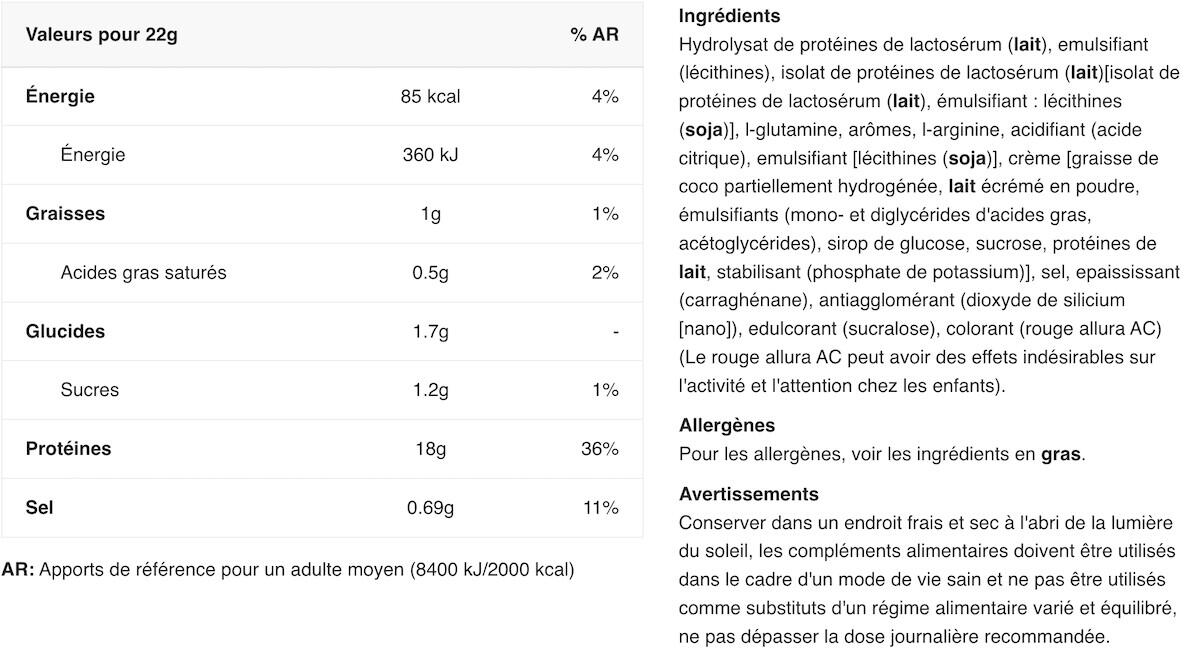This screenshot has width=1200, height=665.
Task: Click the 'Allergènes' heading
Action: [726, 425]
